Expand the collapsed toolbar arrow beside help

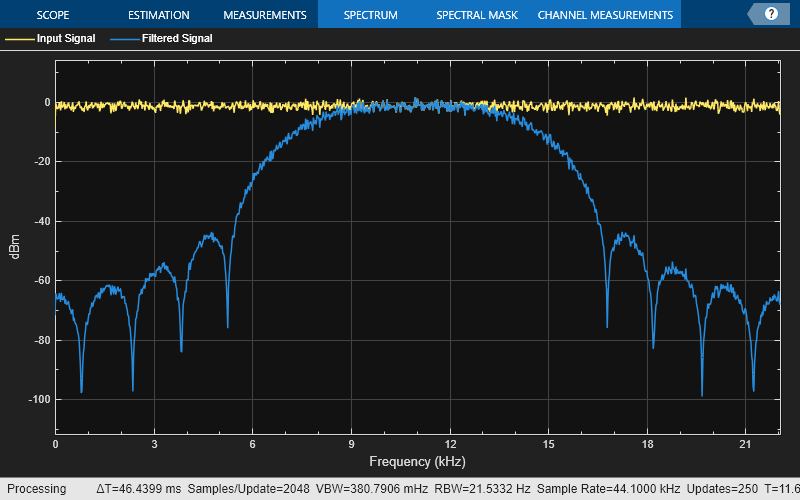click(753, 14)
